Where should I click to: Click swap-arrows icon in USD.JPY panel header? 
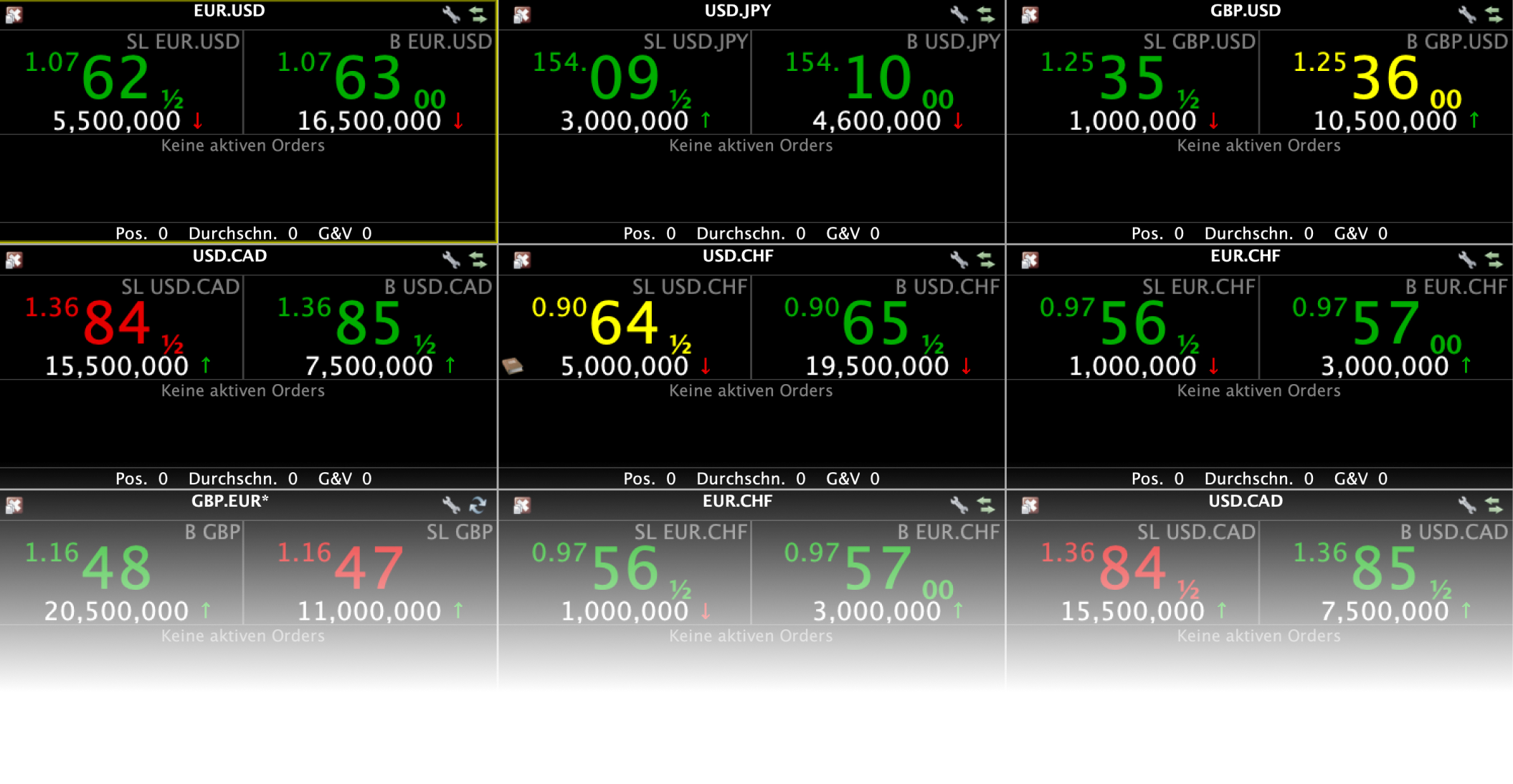[986, 14]
